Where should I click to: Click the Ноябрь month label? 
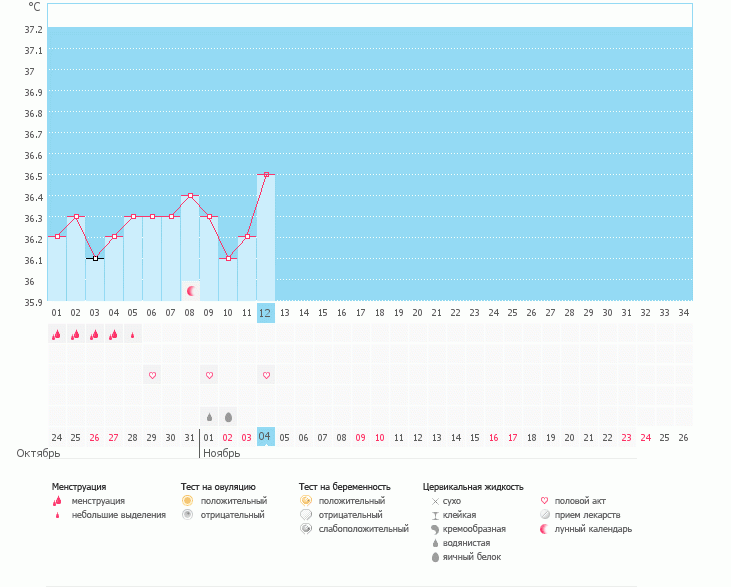pos(221,453)
